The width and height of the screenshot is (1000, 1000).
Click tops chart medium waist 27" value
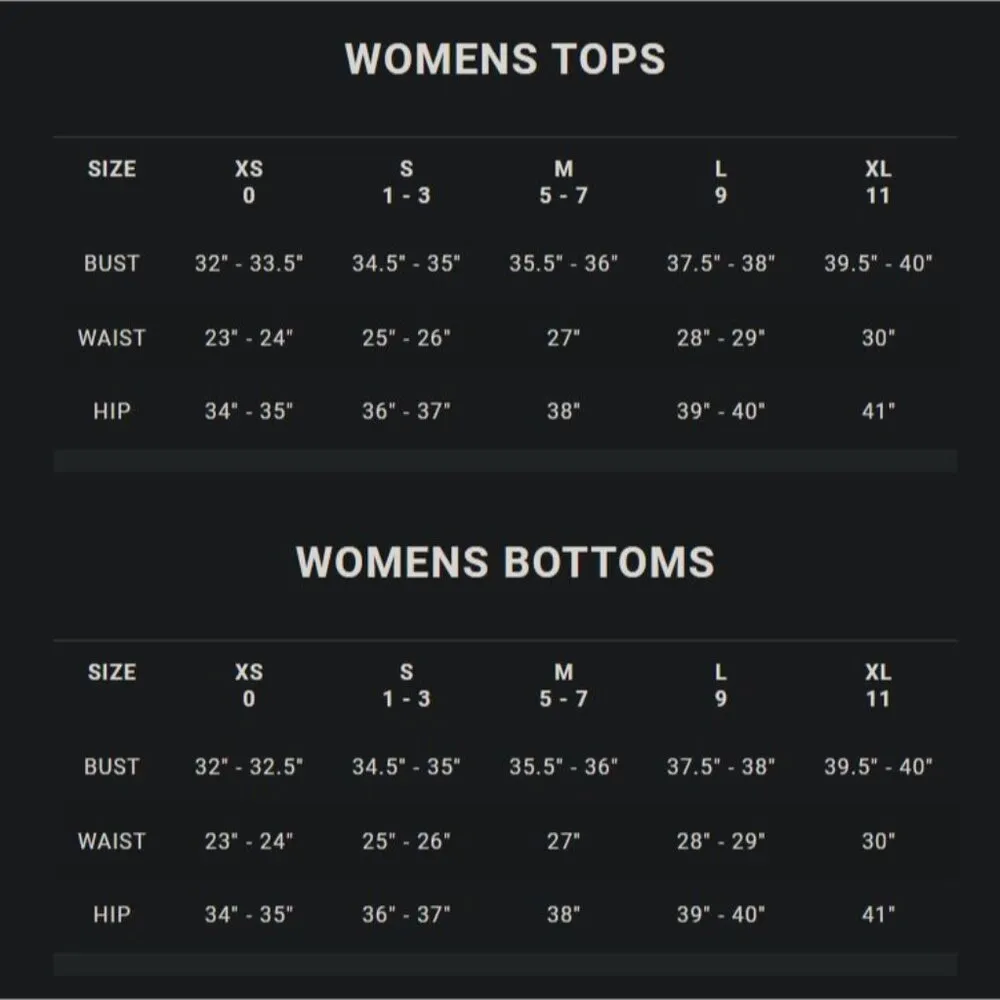click(563, 338)
